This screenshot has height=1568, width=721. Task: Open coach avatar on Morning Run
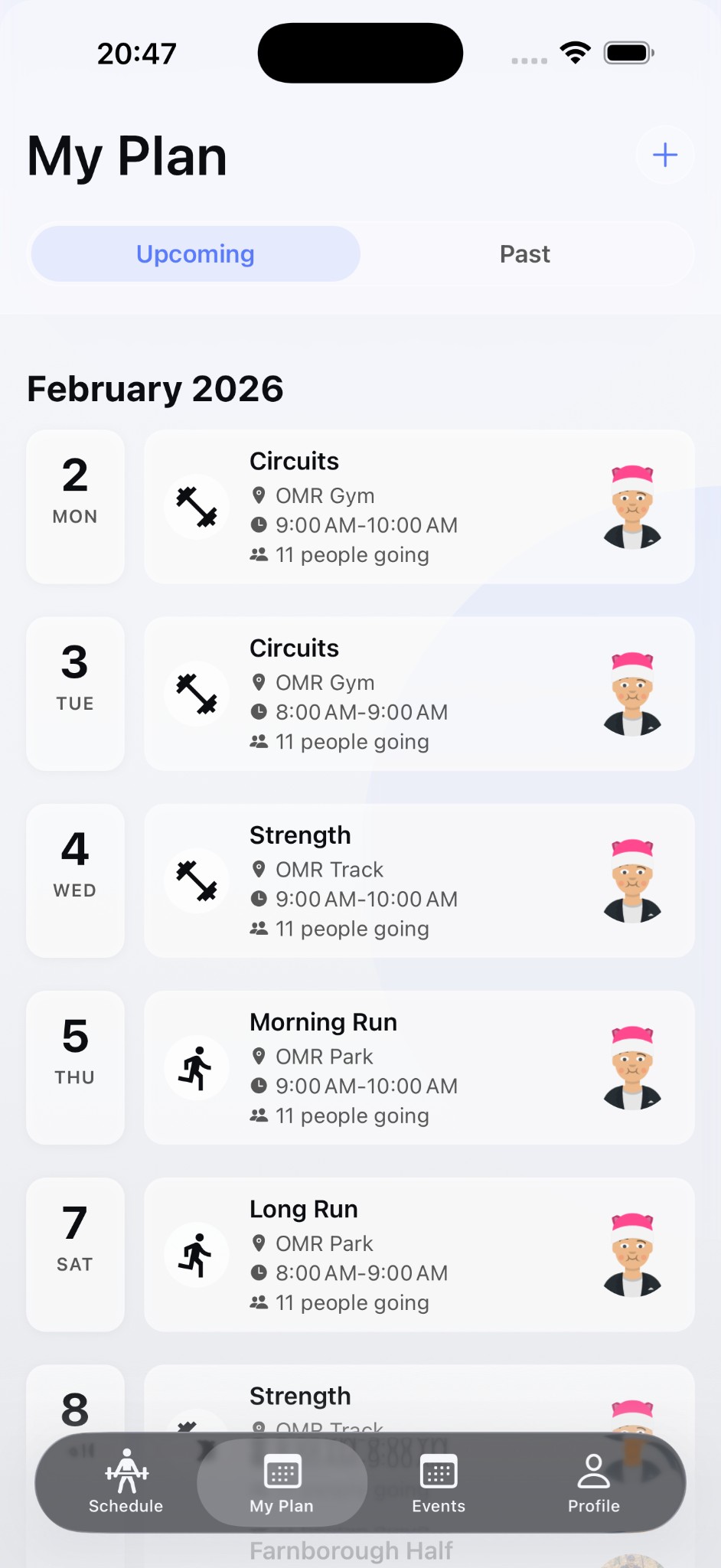click(632, 1067)
